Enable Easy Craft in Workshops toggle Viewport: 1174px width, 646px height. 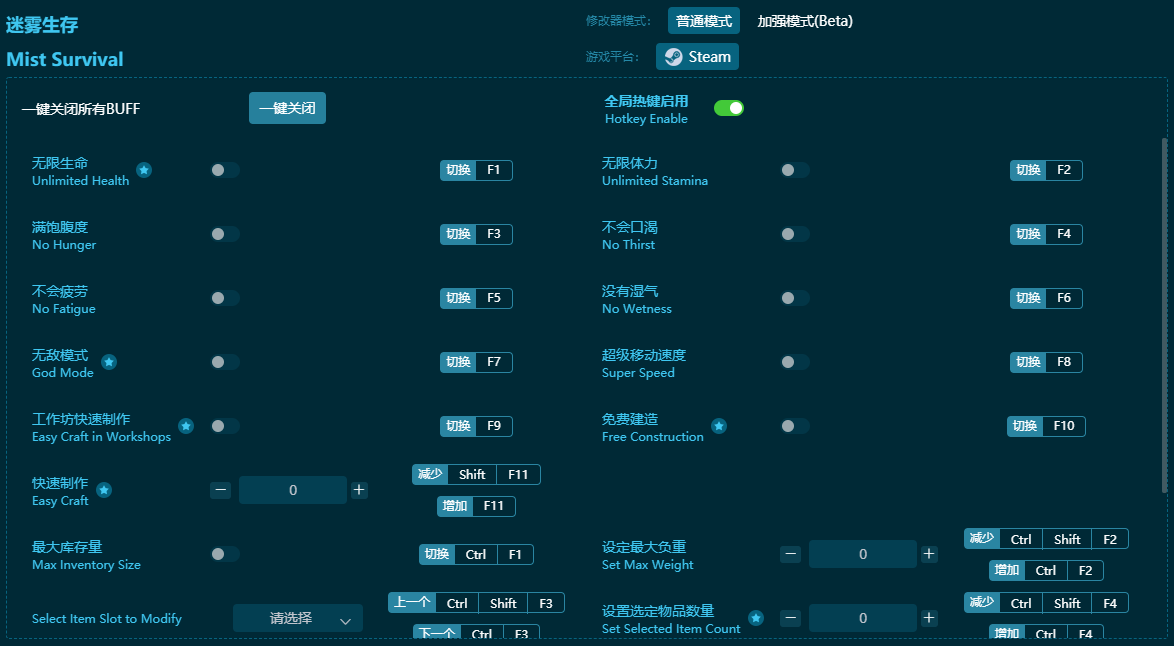(x=225, y=426)
